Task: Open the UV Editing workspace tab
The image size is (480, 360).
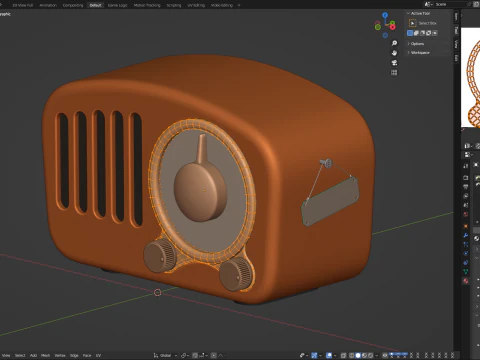Action: [x=196, y=5]
